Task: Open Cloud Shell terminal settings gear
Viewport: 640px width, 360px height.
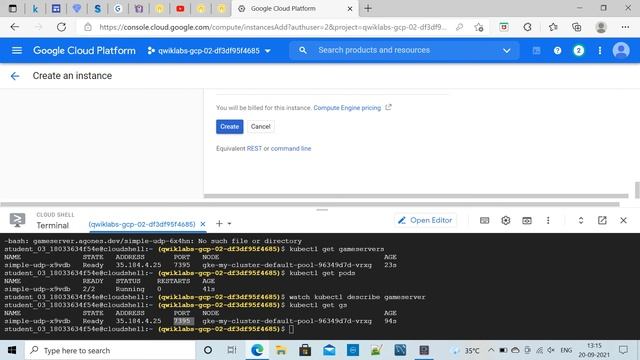Action: 506,220
